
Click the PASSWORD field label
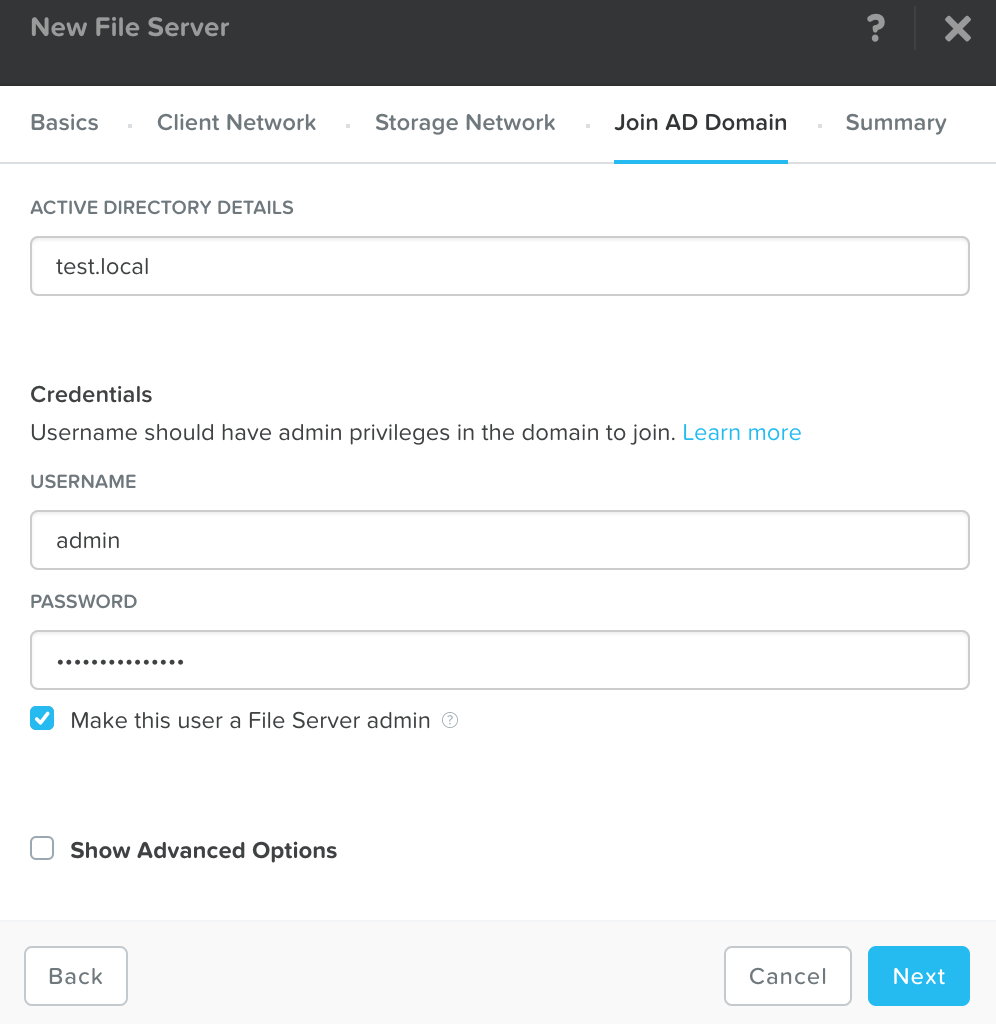click(84, 602)
